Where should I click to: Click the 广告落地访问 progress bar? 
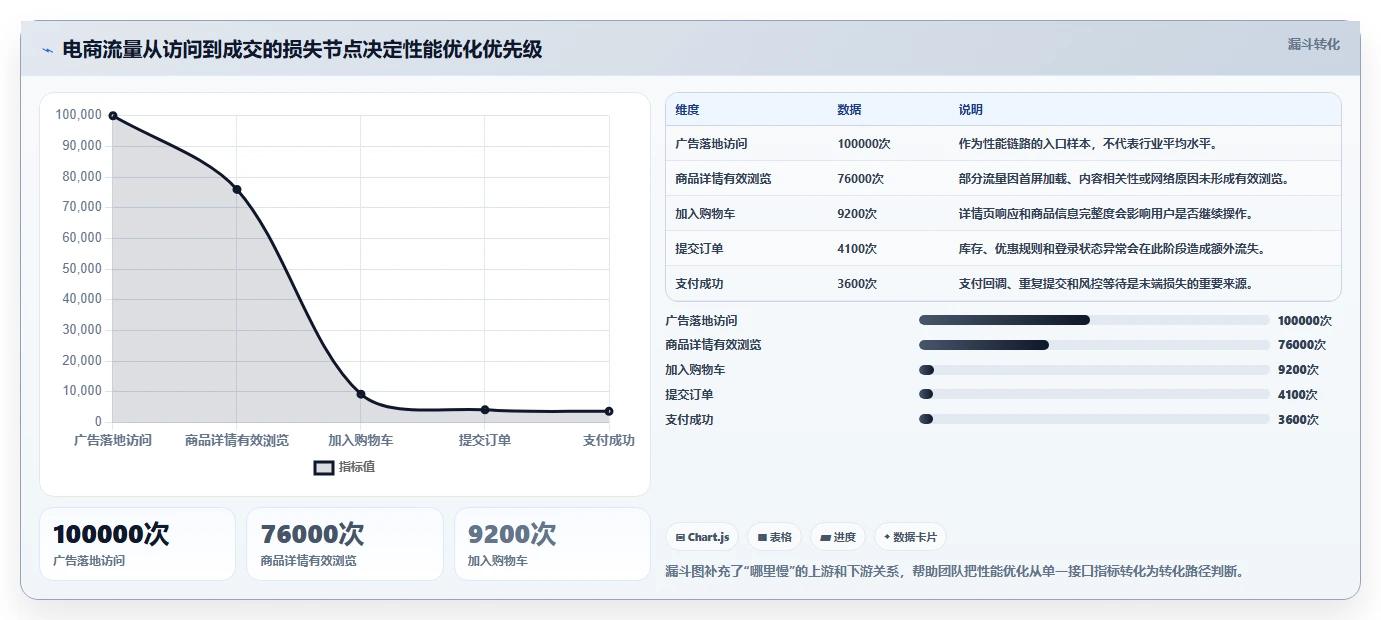pyautogui.click(x=1094, y=320)
